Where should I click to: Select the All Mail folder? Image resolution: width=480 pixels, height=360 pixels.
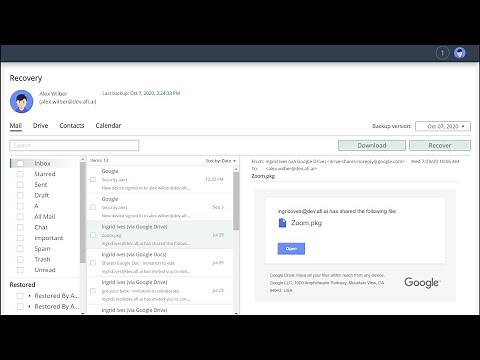[45, 217]
